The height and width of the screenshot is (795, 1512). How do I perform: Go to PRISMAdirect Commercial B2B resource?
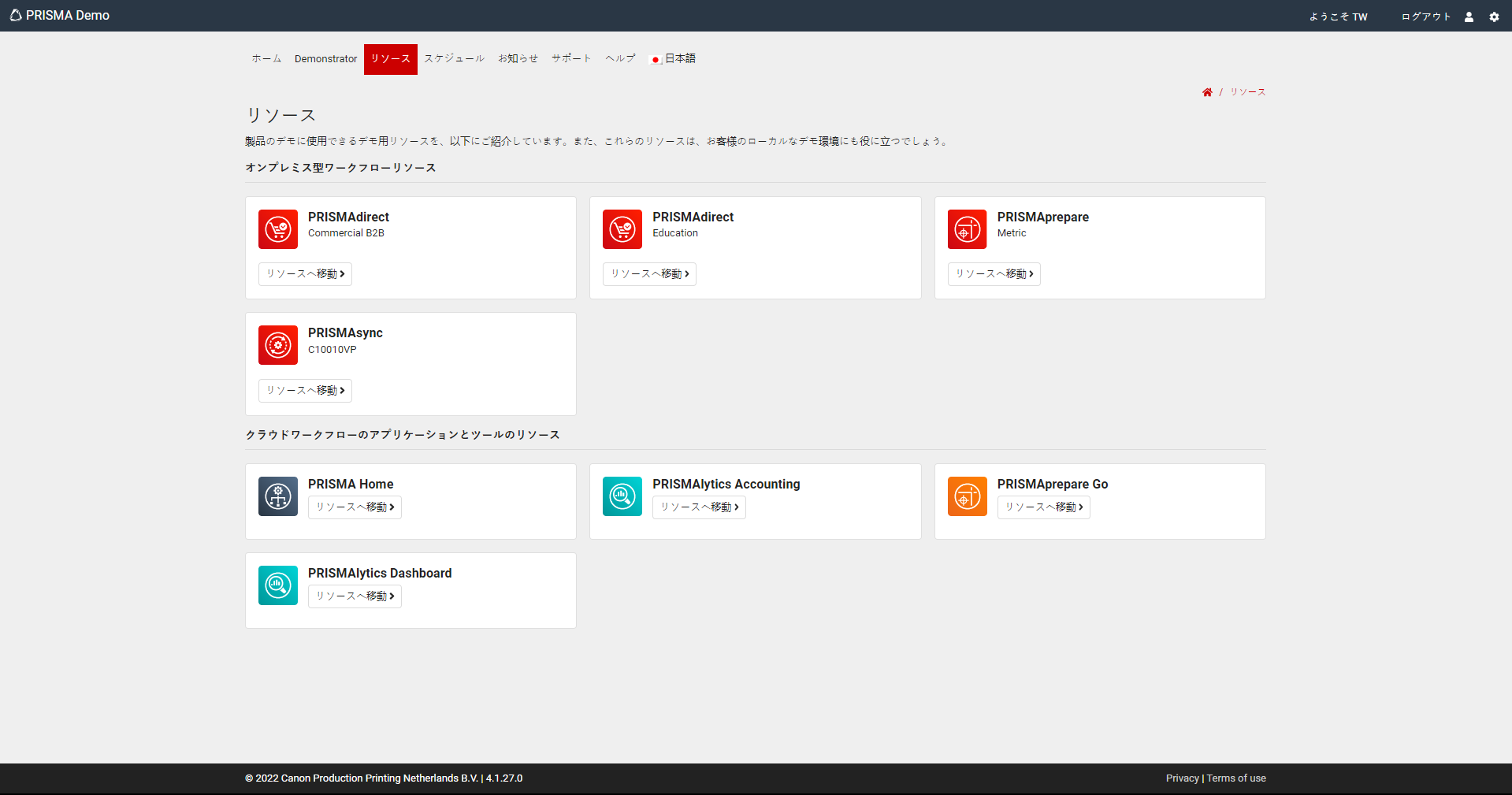[305, 274]
